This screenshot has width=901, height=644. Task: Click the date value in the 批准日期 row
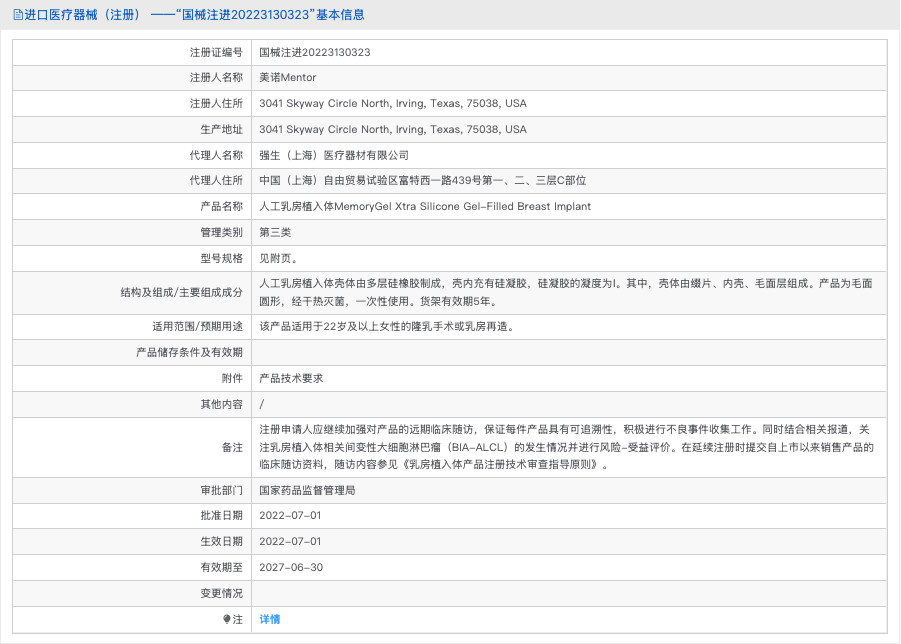(x=290, y=516)
